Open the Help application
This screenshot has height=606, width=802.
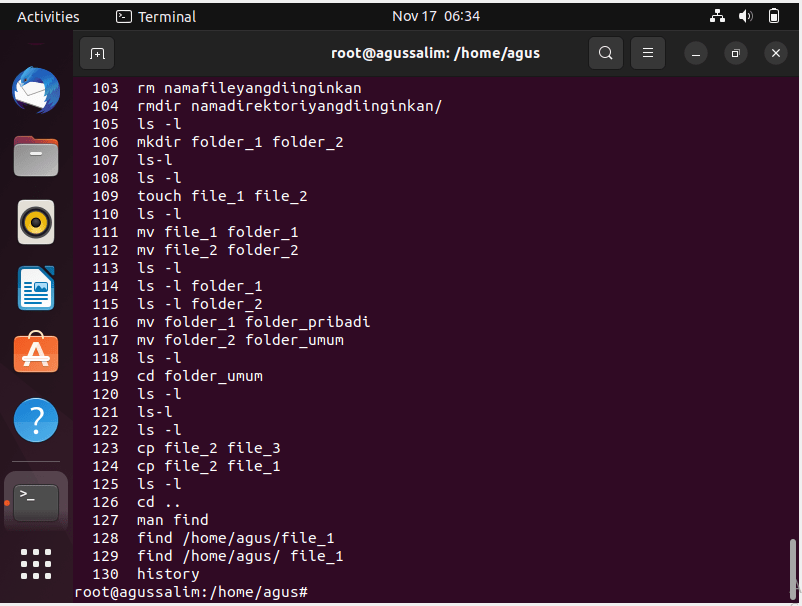coord(36,420)
